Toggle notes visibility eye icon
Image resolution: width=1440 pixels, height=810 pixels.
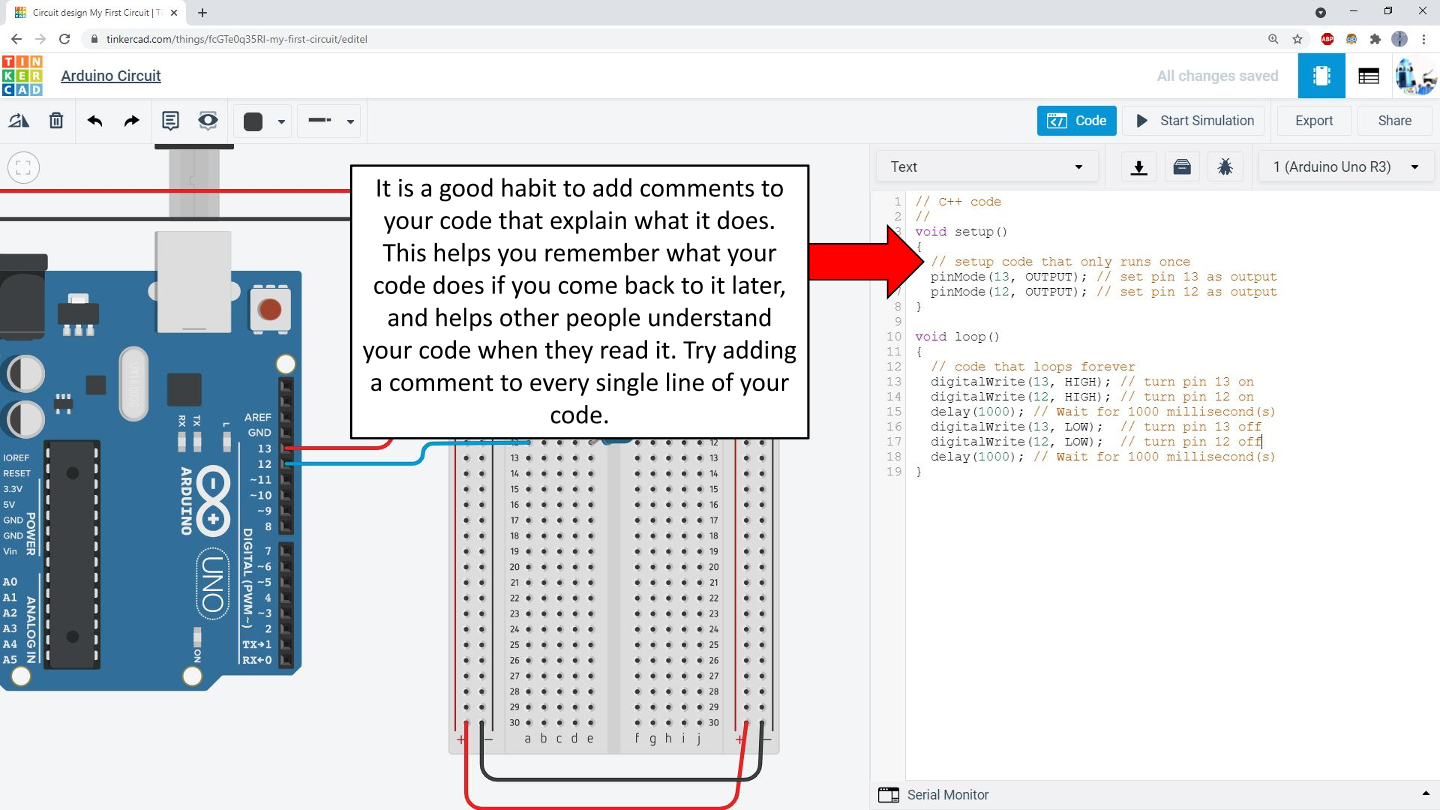(208, 121)
